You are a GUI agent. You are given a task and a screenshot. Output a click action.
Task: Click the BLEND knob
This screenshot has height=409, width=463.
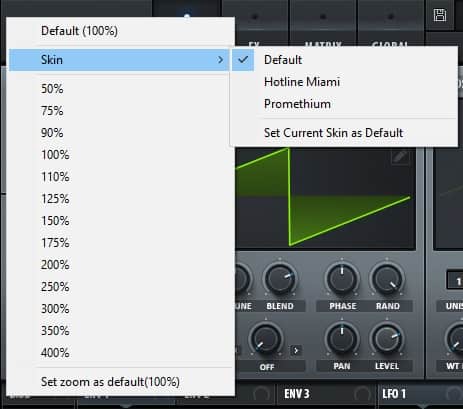[280, 279]
